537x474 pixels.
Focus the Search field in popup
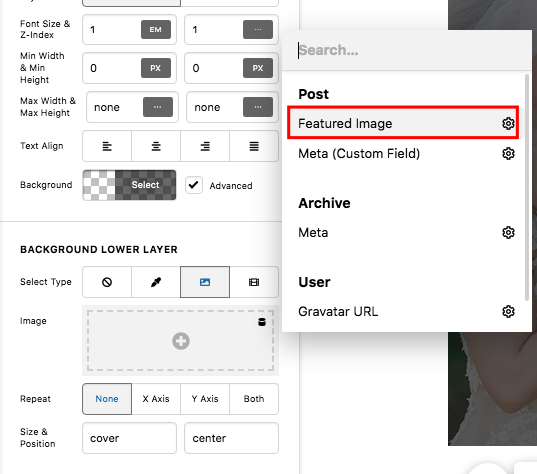[x=407, y=50]
